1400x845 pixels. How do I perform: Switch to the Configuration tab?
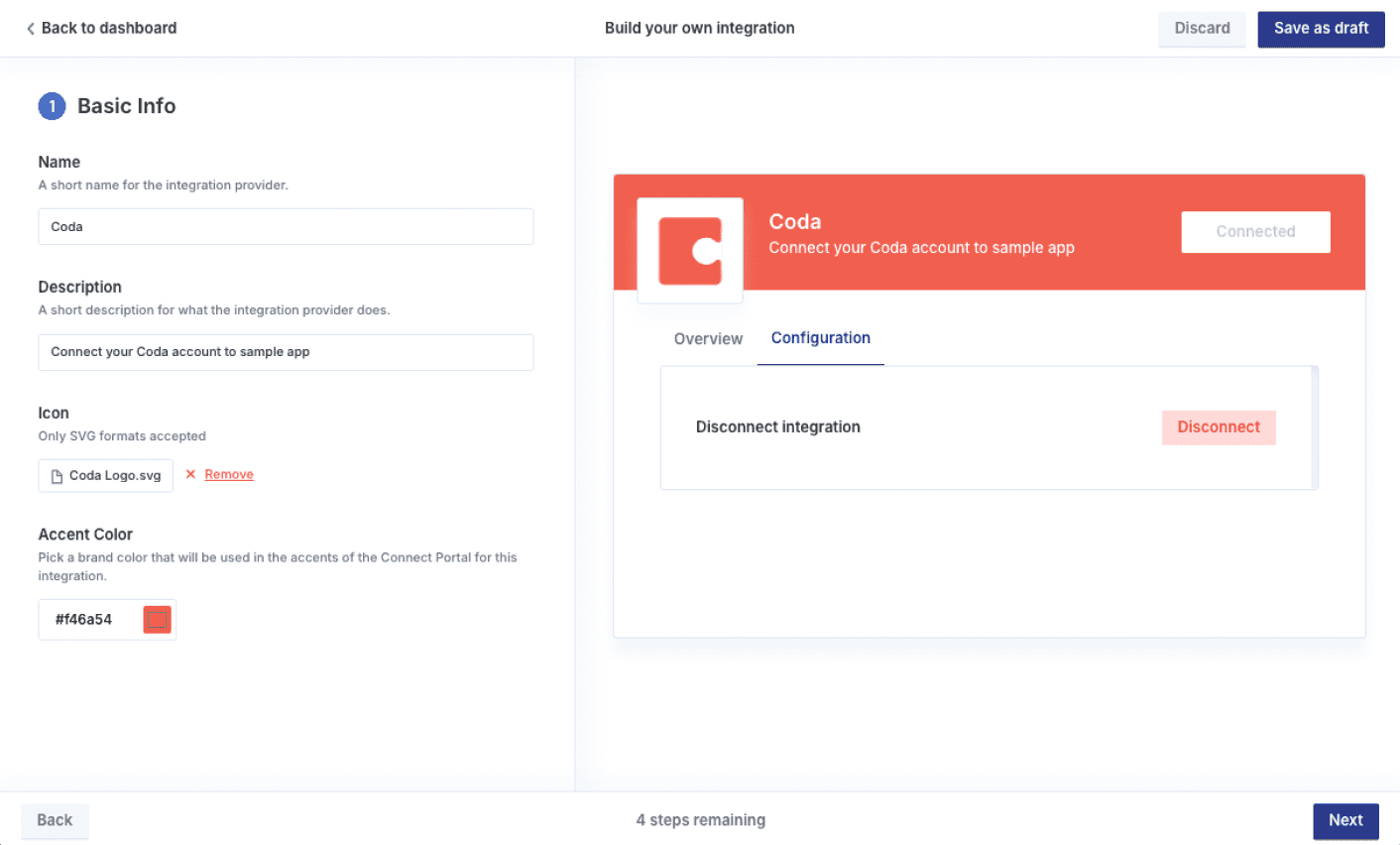click(820, 338)
